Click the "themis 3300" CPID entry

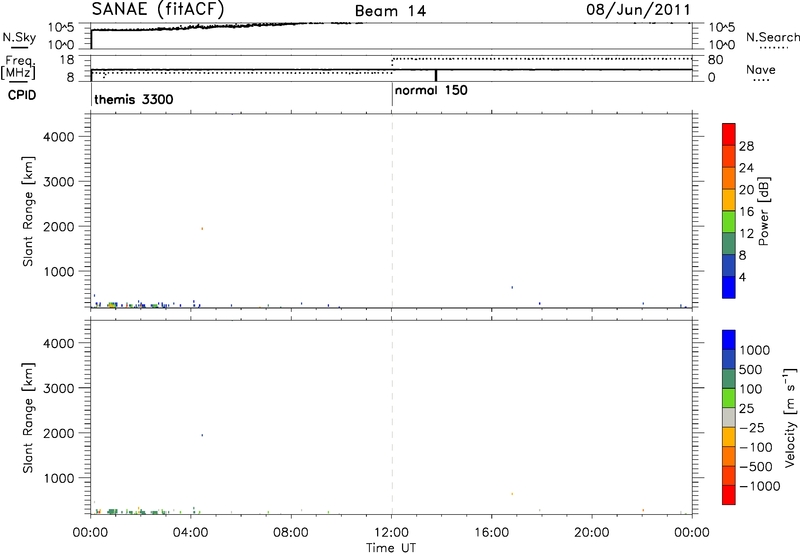point(134,99)
